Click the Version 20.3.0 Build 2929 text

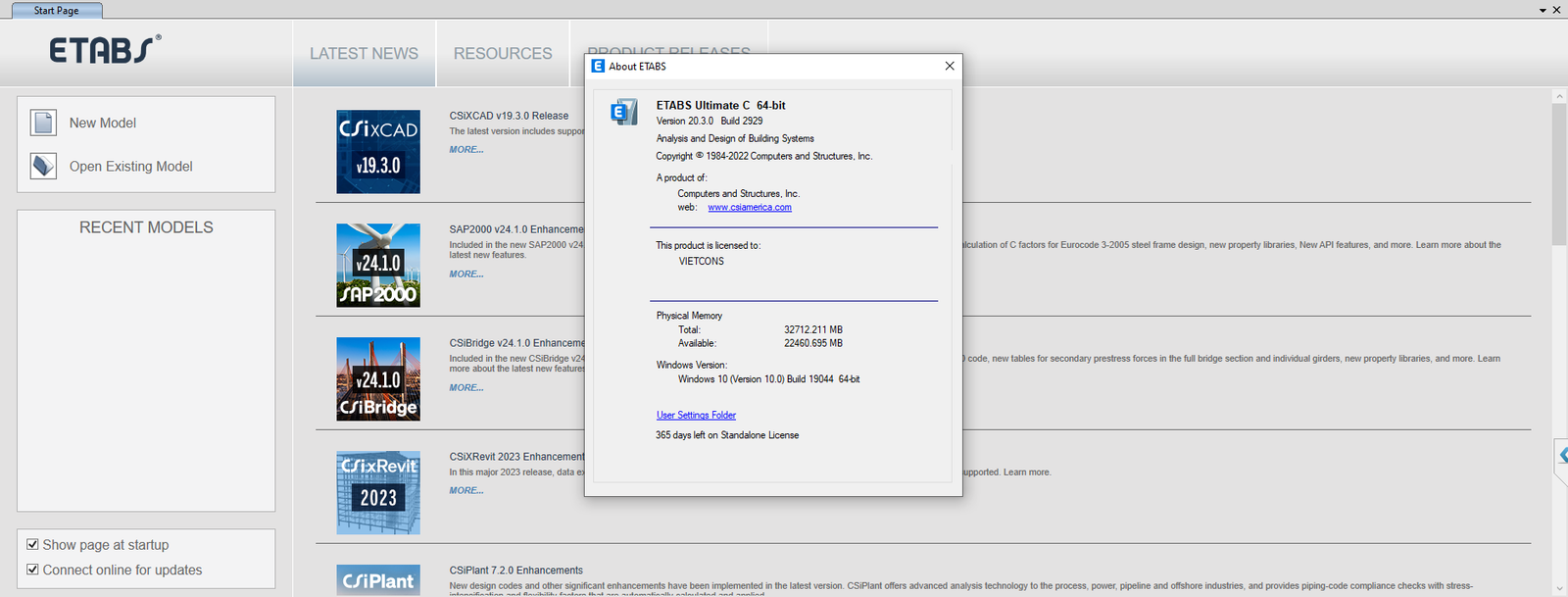coord(710,121)
